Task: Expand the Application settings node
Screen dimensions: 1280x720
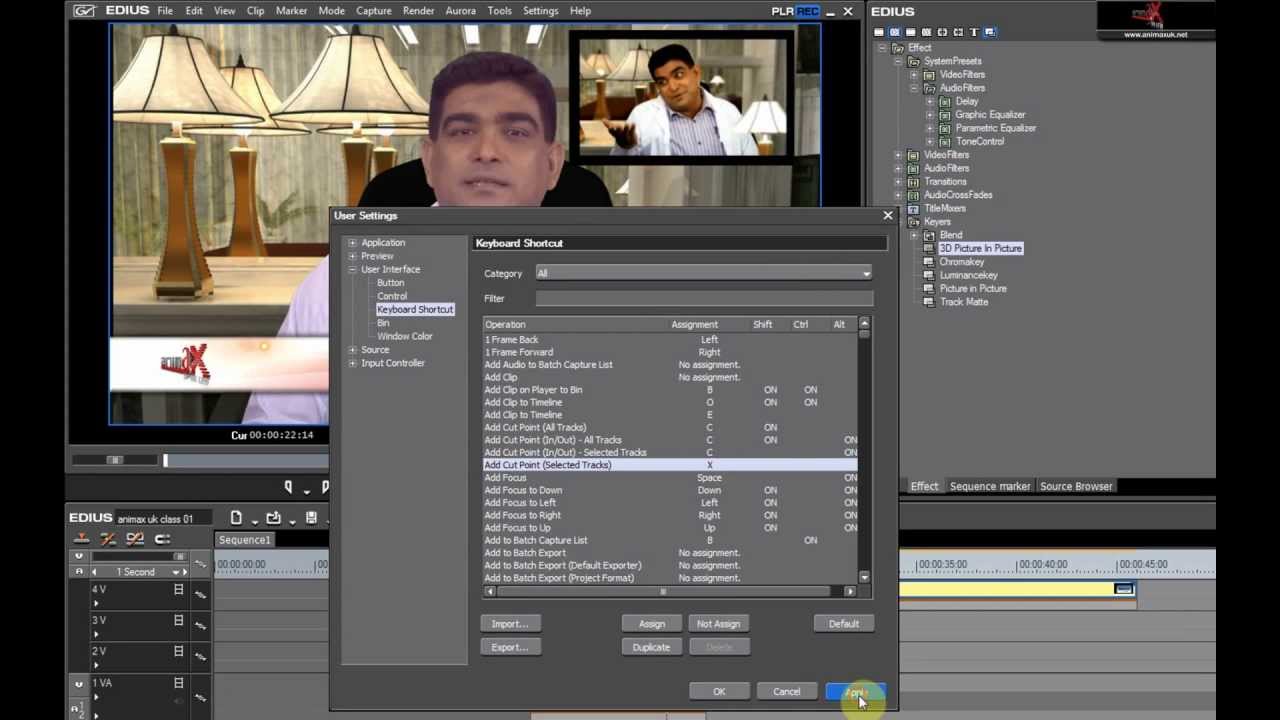Action: (x=352, y=243)
